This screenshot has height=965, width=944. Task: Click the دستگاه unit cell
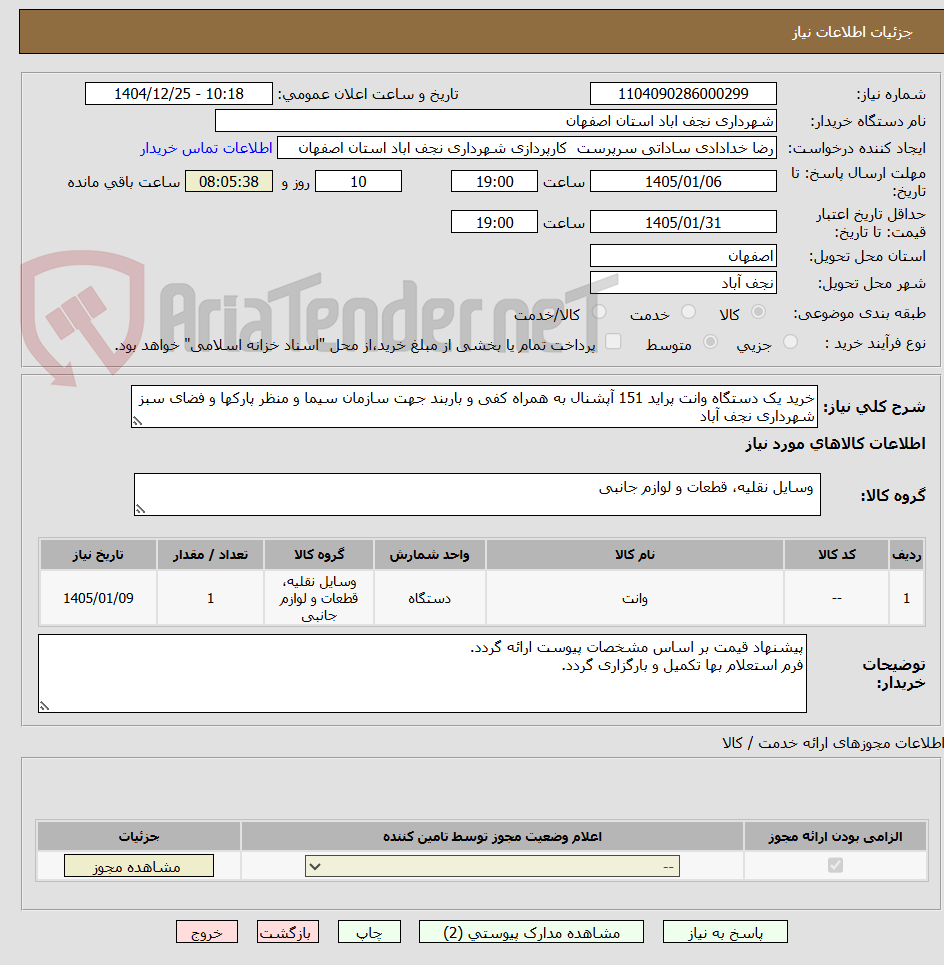[x=430, y=598]
